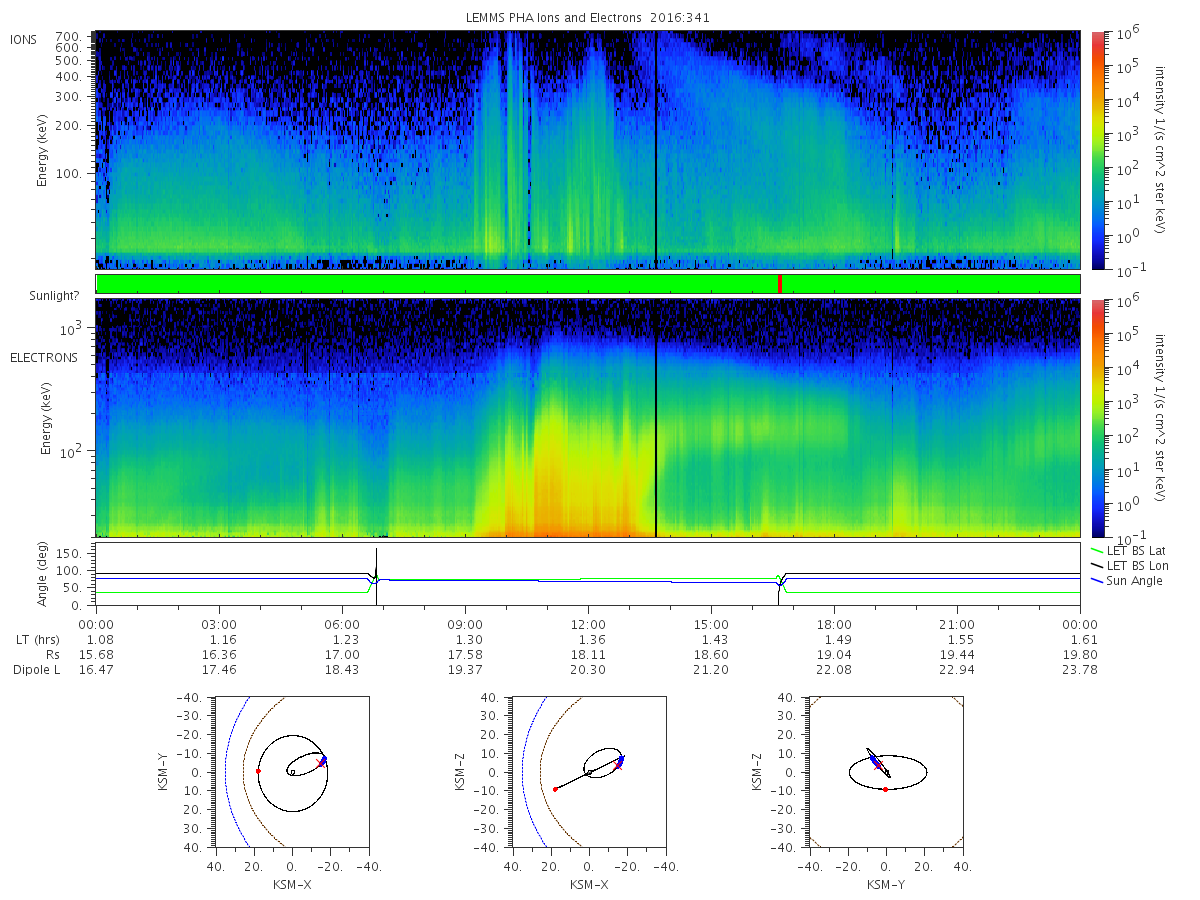
Task: Click the Rs value 19.80
Action: (1080, 655)
